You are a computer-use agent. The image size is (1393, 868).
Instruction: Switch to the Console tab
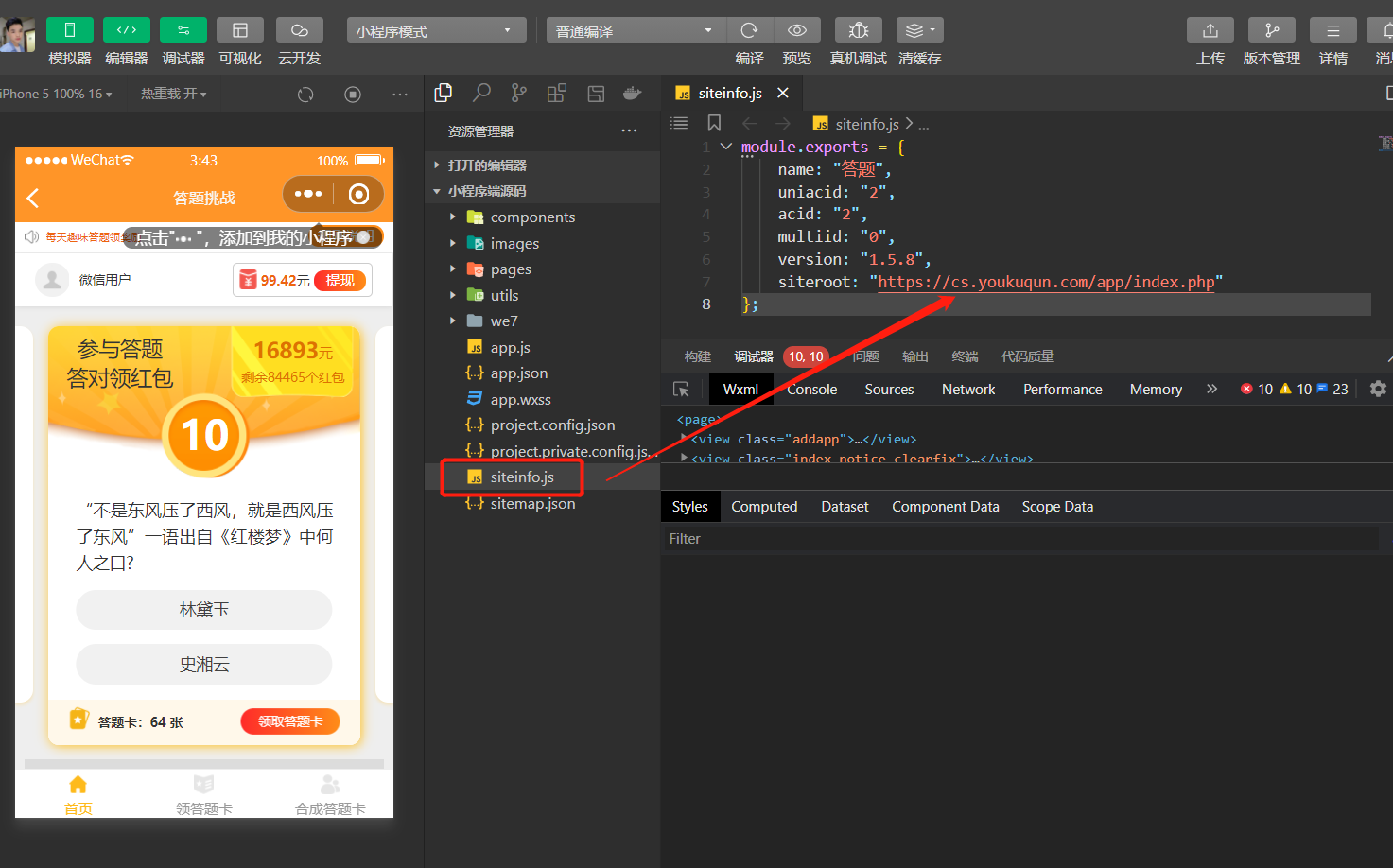click(x=811, y=390)
